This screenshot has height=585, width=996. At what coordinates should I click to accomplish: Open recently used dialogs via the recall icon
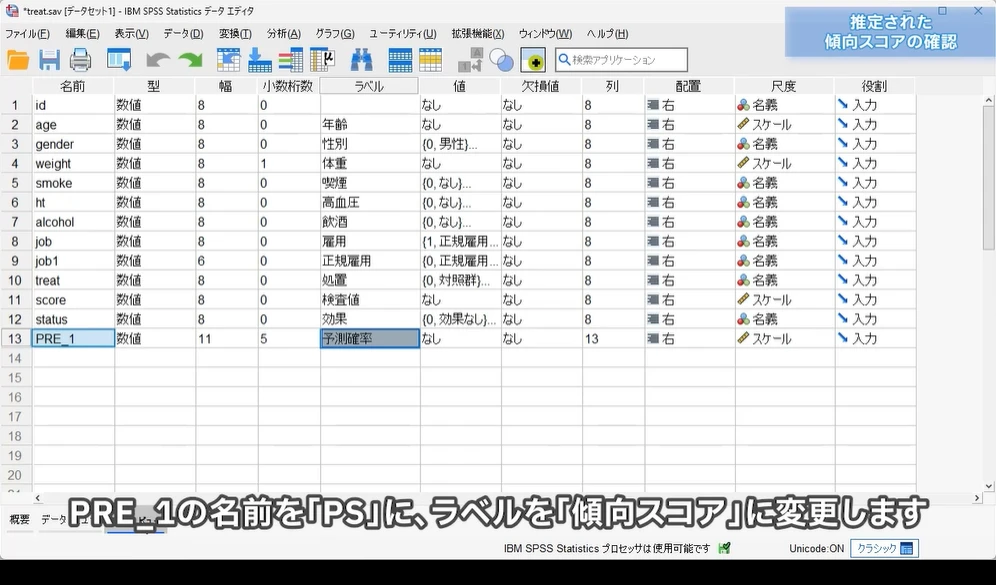tap(118, 60)
